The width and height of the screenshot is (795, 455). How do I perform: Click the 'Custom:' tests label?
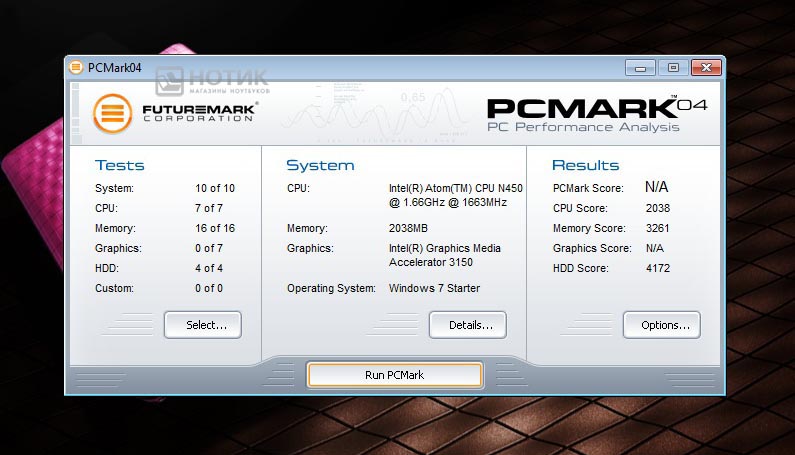click(x=114, y=288)
